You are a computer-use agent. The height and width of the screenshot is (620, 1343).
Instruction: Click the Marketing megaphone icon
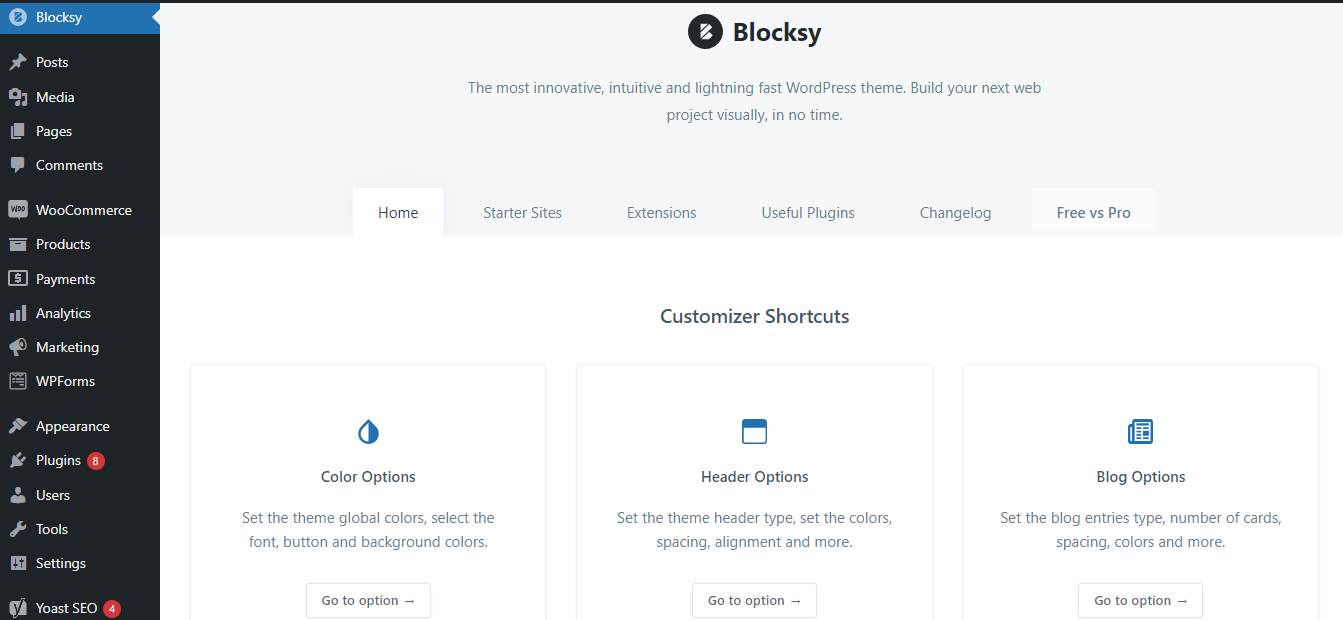(x=18, y=347)
